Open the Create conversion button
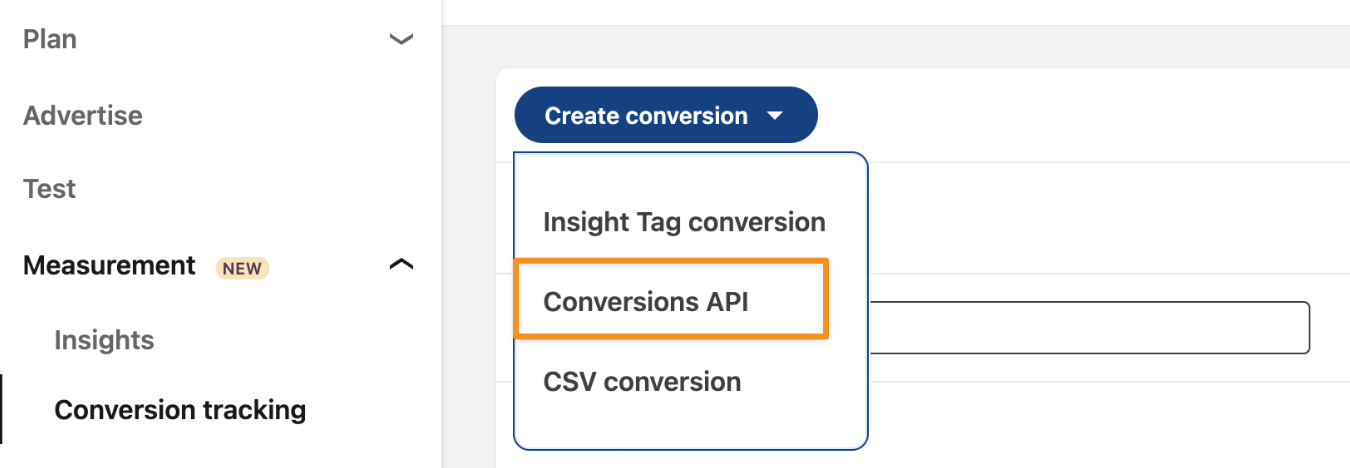 (645, 116)
